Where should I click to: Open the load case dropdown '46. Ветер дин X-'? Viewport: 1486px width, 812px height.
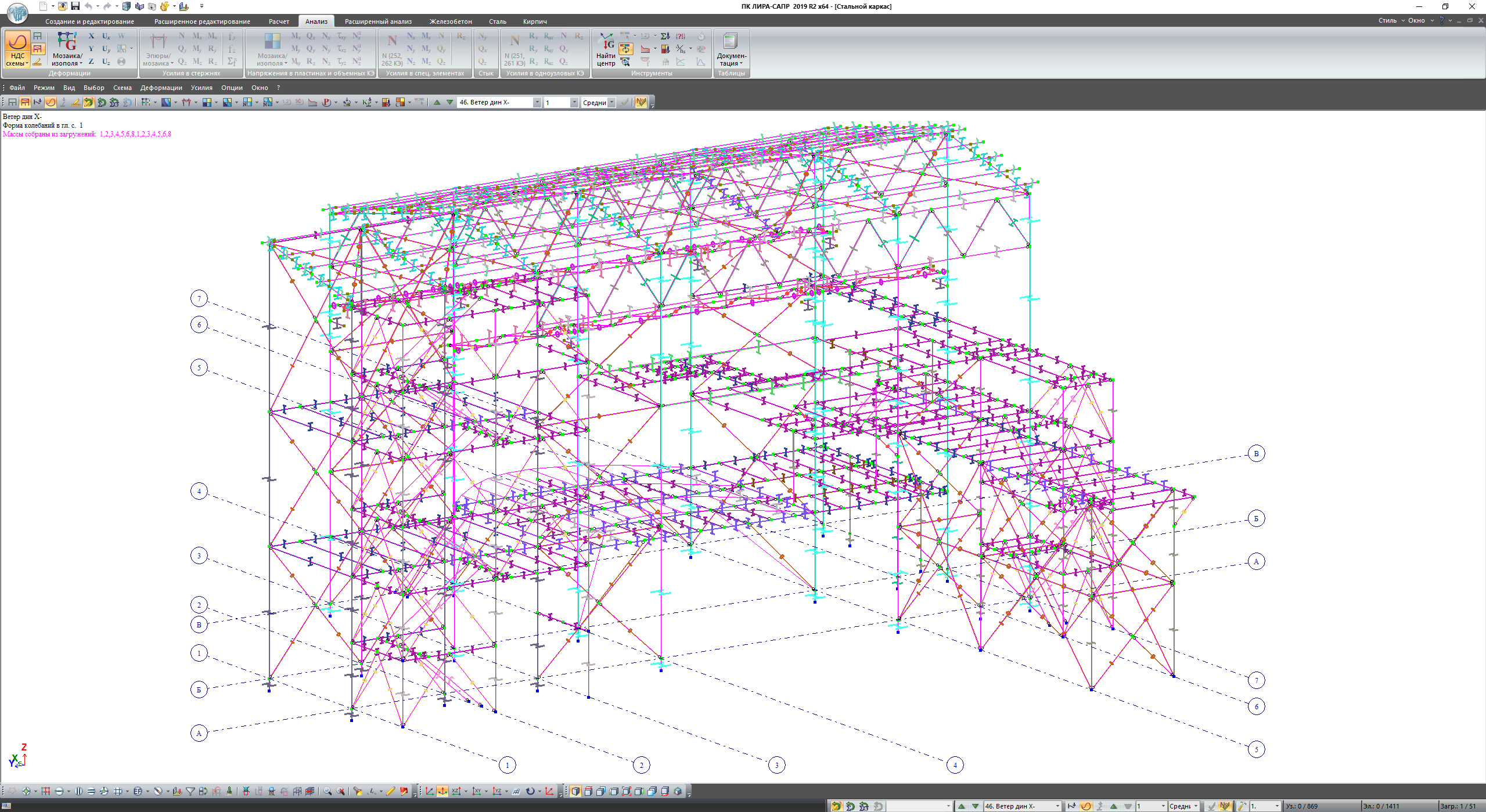[537, 102]
